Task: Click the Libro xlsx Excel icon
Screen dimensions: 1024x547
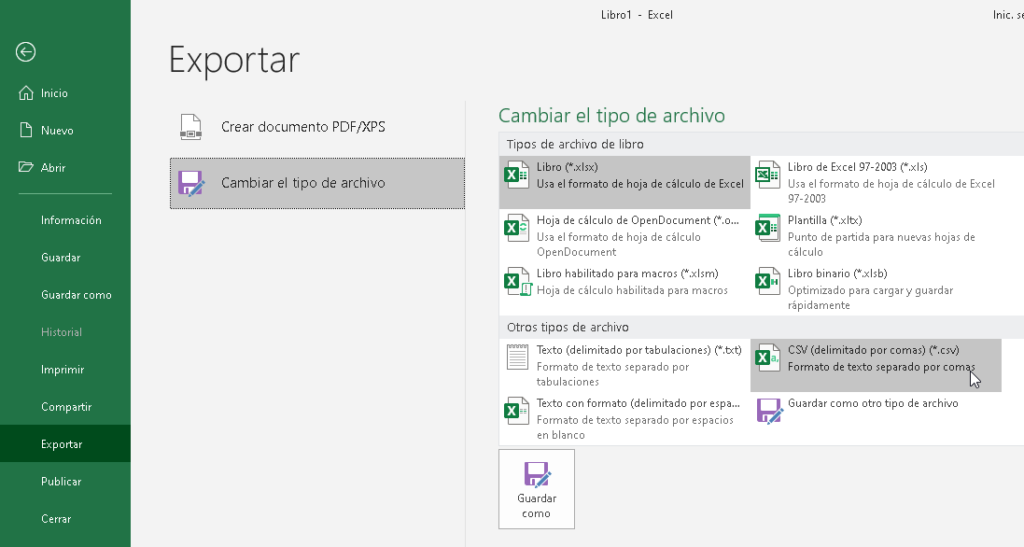Action: click(517, 175)
